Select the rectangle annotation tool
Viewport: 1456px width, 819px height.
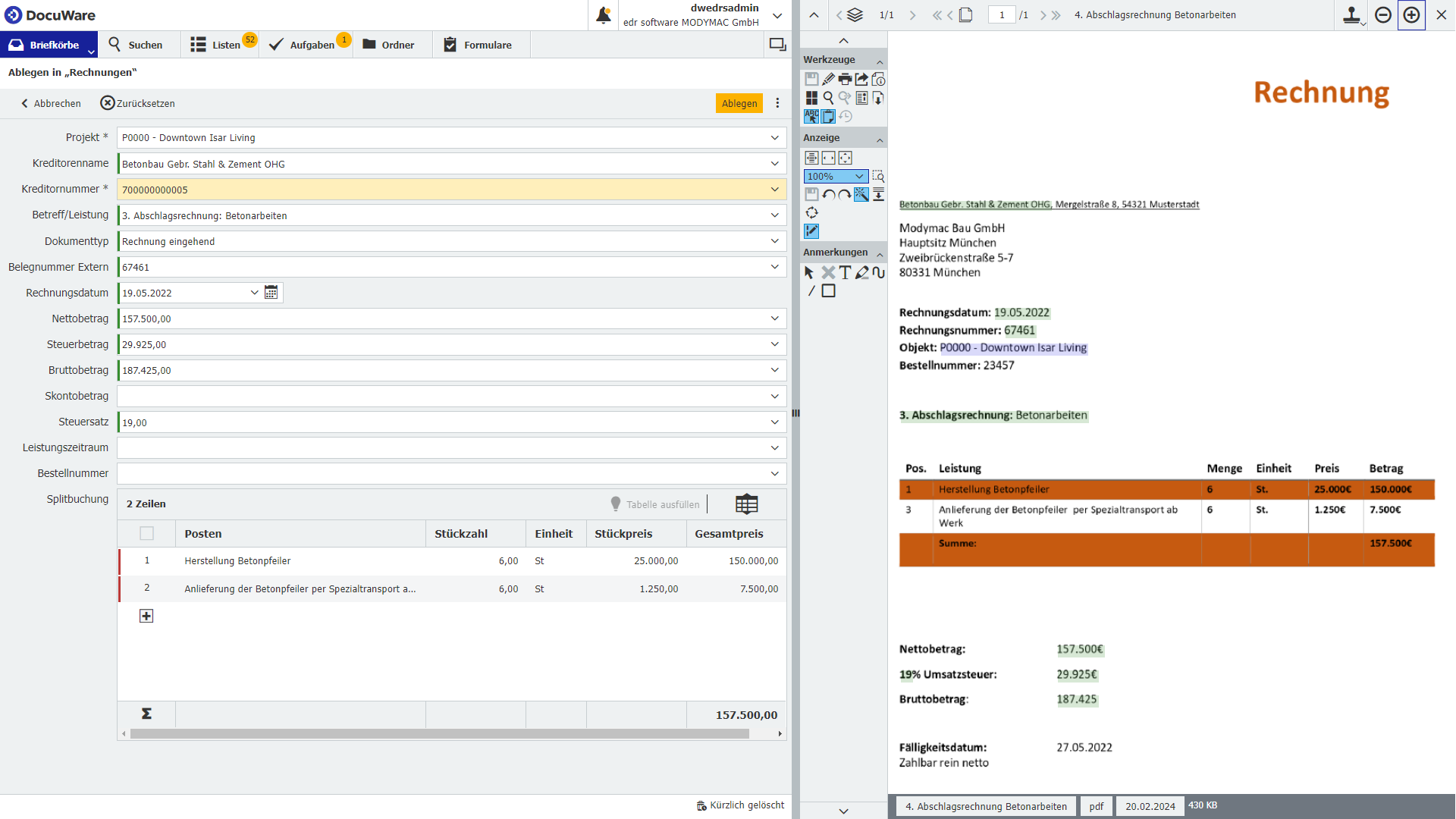coord(828,290)
